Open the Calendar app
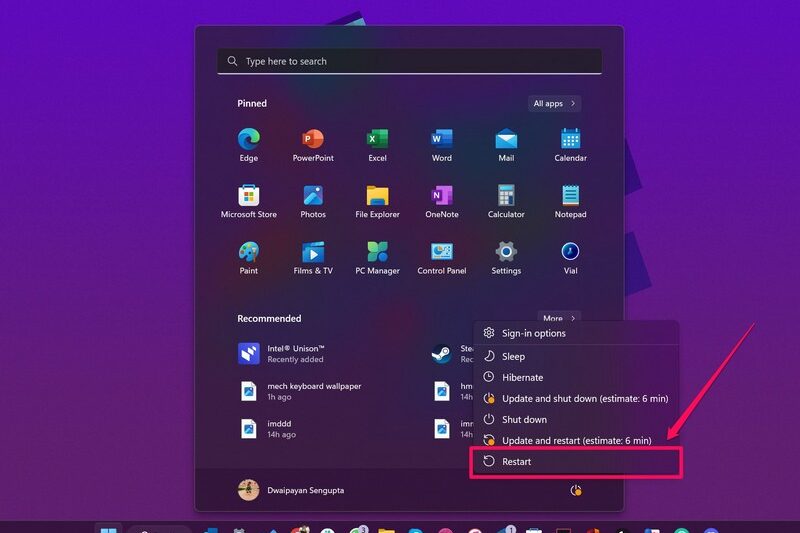800x533 pixels. [570, 145]
